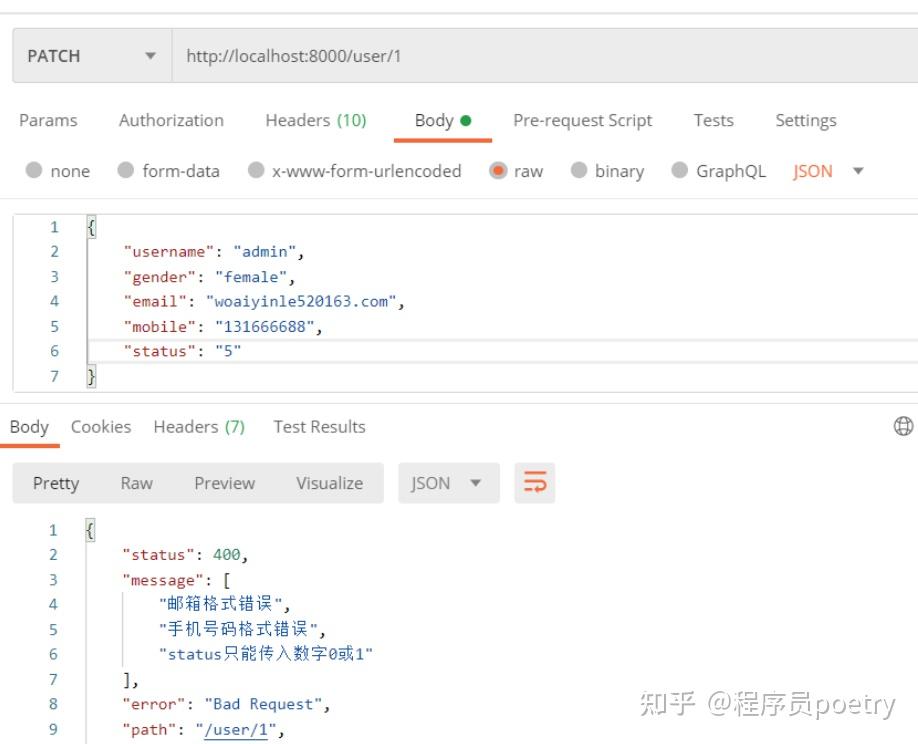The width and height of the screenshot is (918, 744).
Task: Select the binary body radio button
Action: (578, 170)
